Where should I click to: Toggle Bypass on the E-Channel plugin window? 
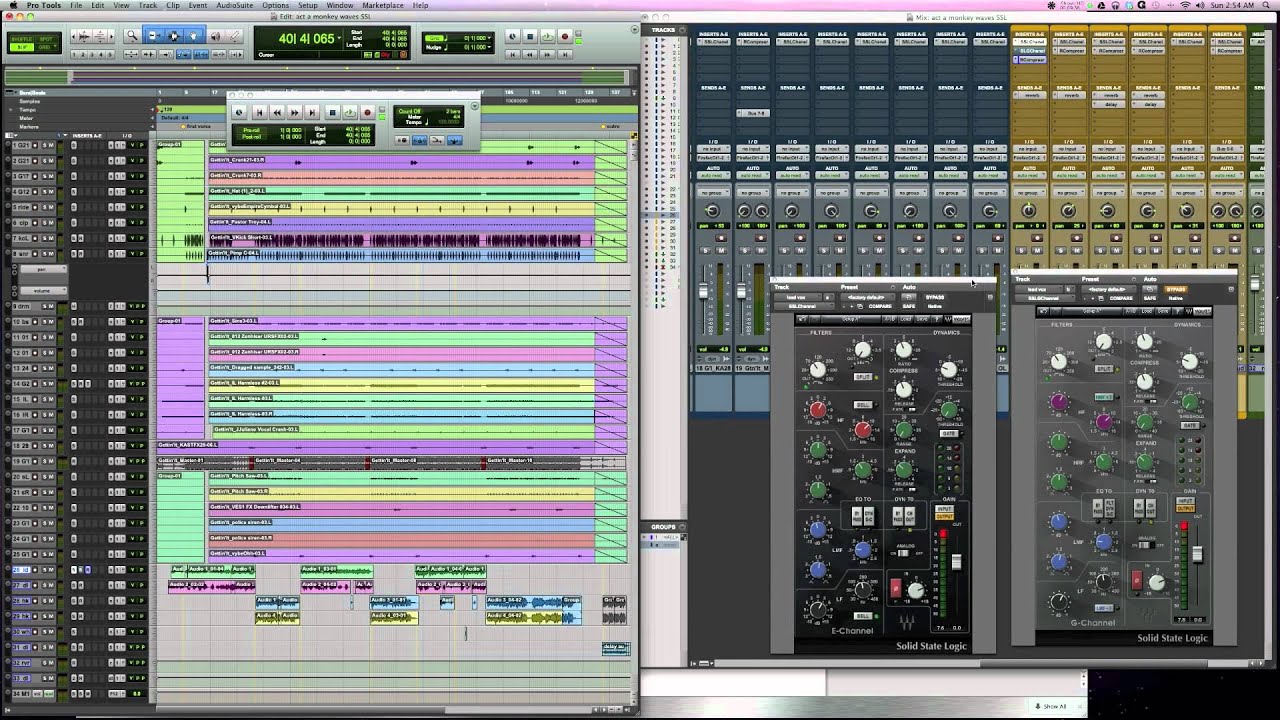point(936,297)
